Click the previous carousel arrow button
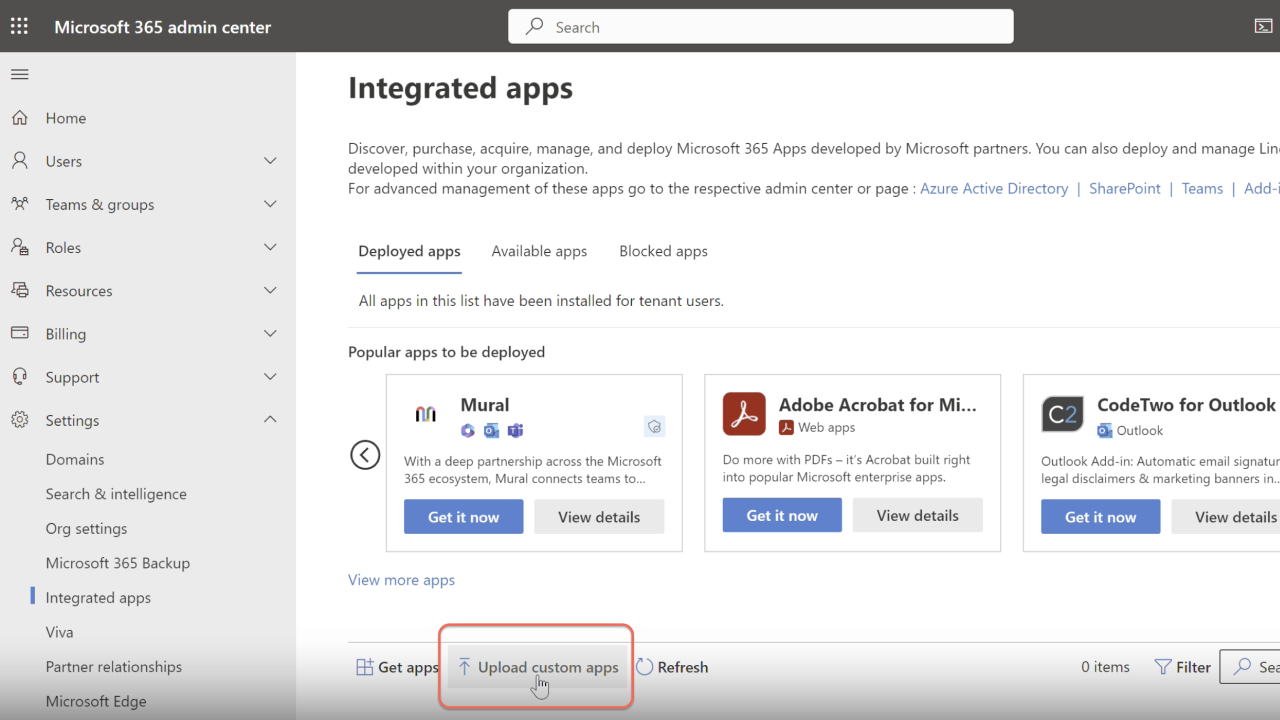 pyautogui.click(x=365, y=455)
